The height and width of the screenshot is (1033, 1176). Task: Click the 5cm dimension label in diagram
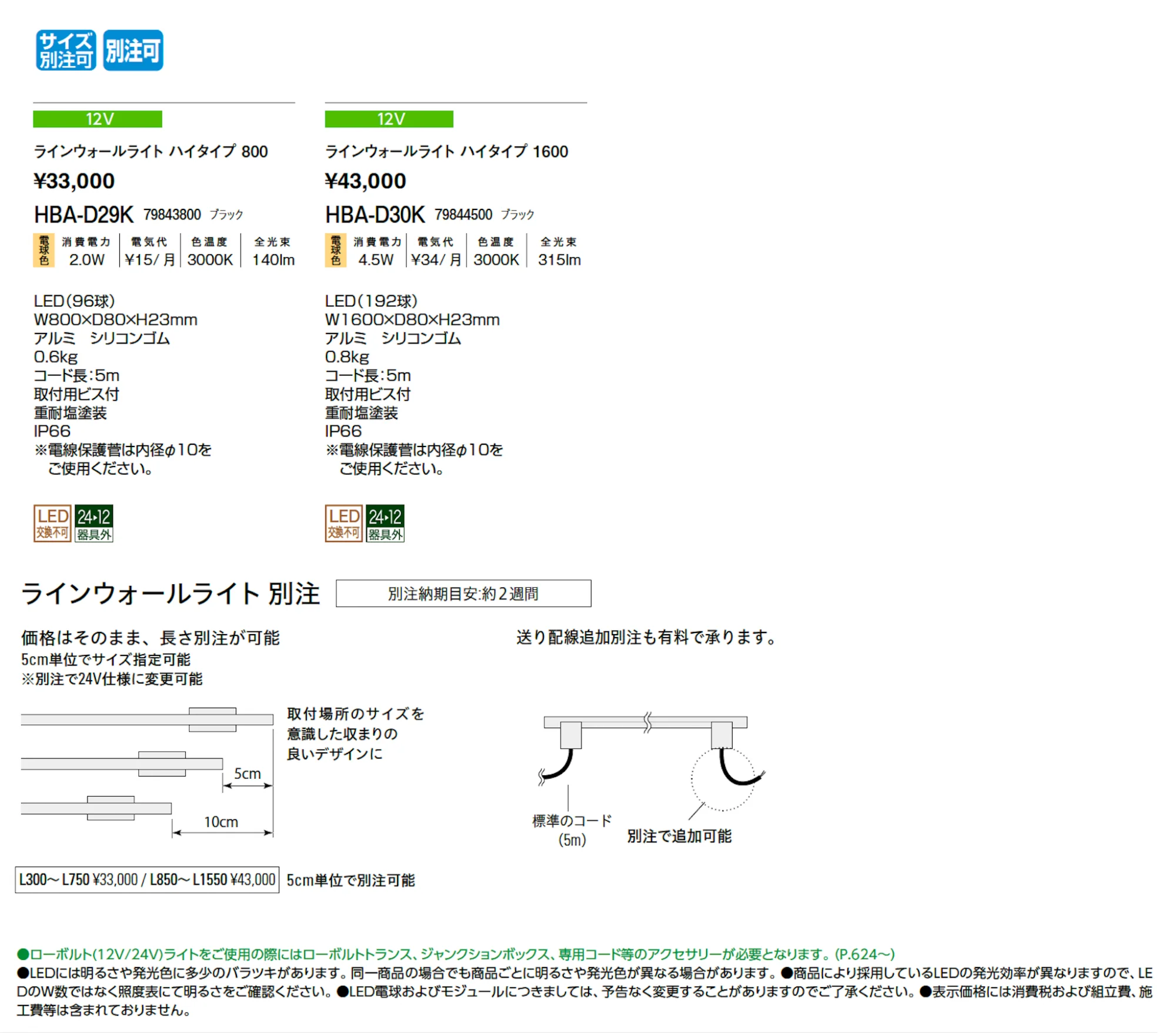[x=248, y=774]
